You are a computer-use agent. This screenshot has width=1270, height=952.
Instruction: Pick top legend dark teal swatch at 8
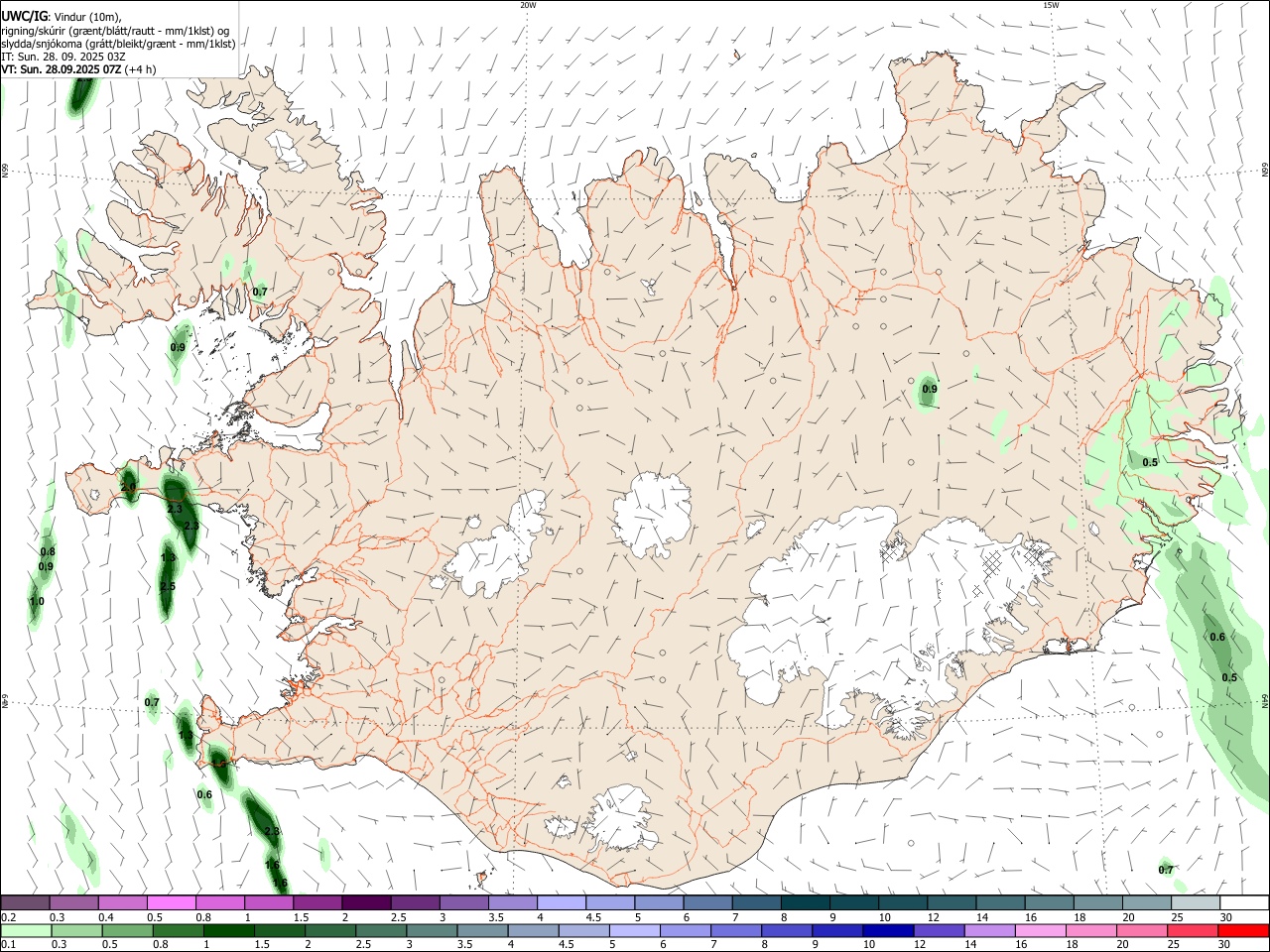pos(805,902)
